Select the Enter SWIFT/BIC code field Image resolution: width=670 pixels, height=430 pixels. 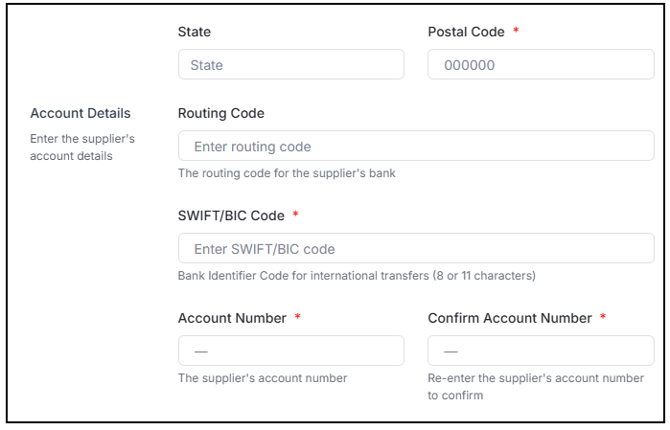point(415,248)
